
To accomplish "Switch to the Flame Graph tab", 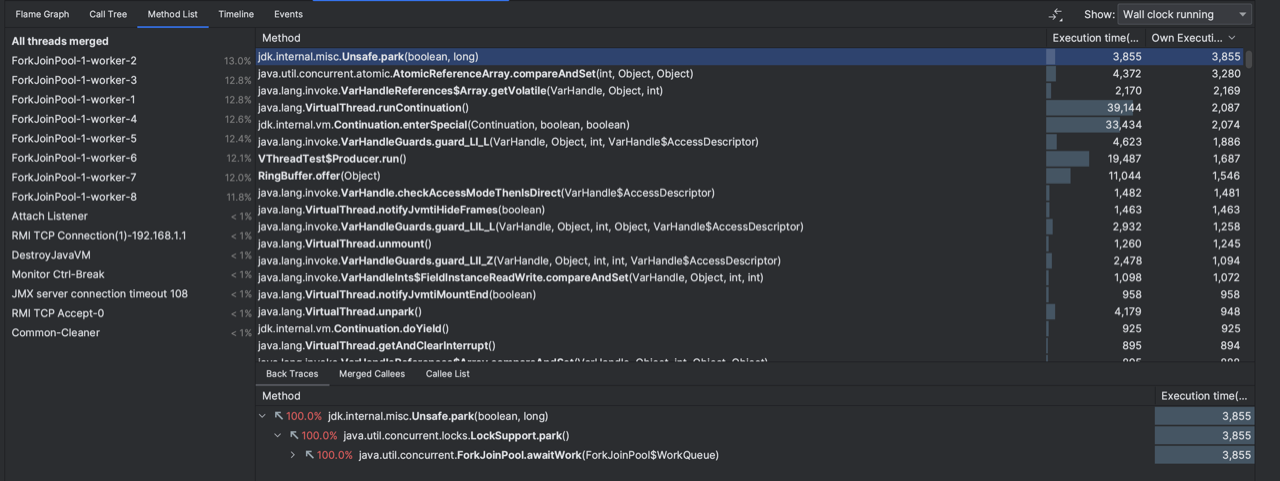I will (42, 14).
